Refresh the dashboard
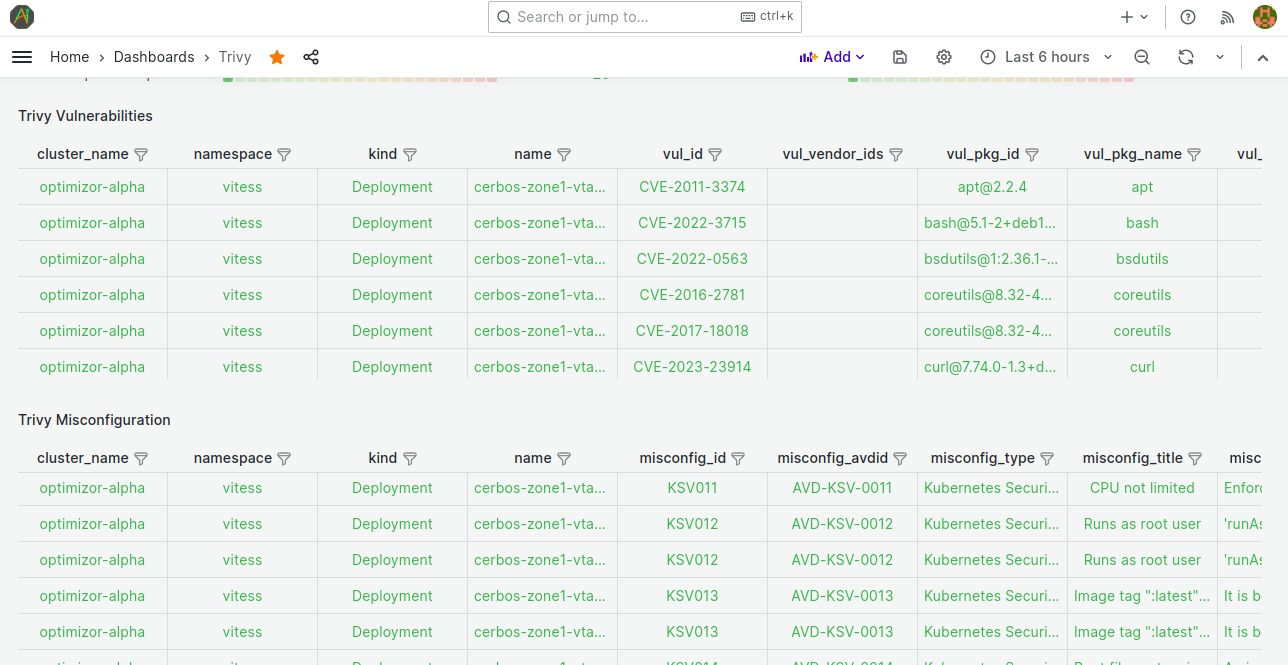Screen dimensions: 1288x665 click(x=1186, y=57)
